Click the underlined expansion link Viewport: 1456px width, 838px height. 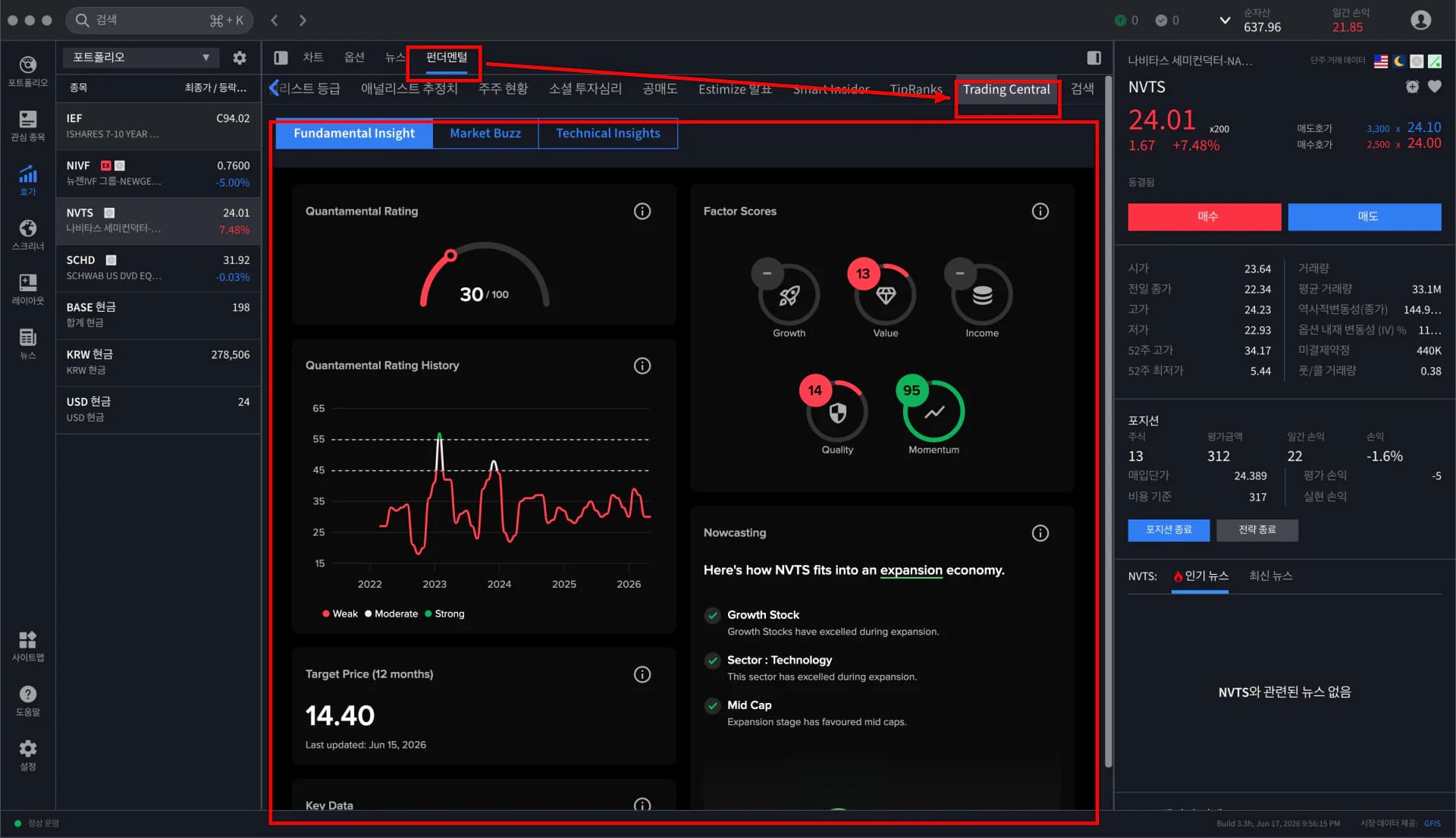[911, 570]
